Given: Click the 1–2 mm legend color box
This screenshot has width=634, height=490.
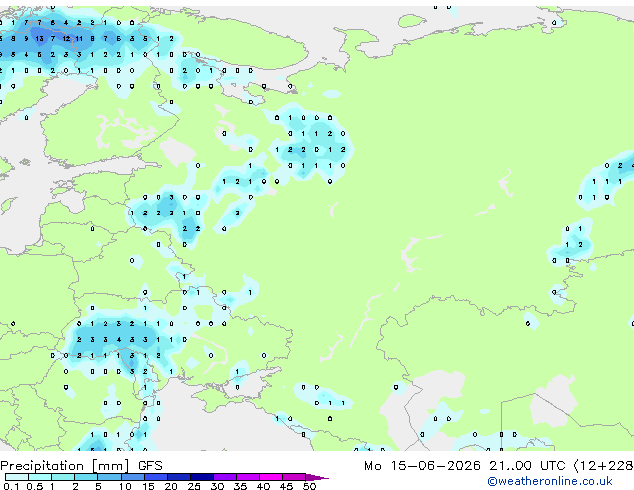Looking at the screenshot, I should (x=63, y=477).
